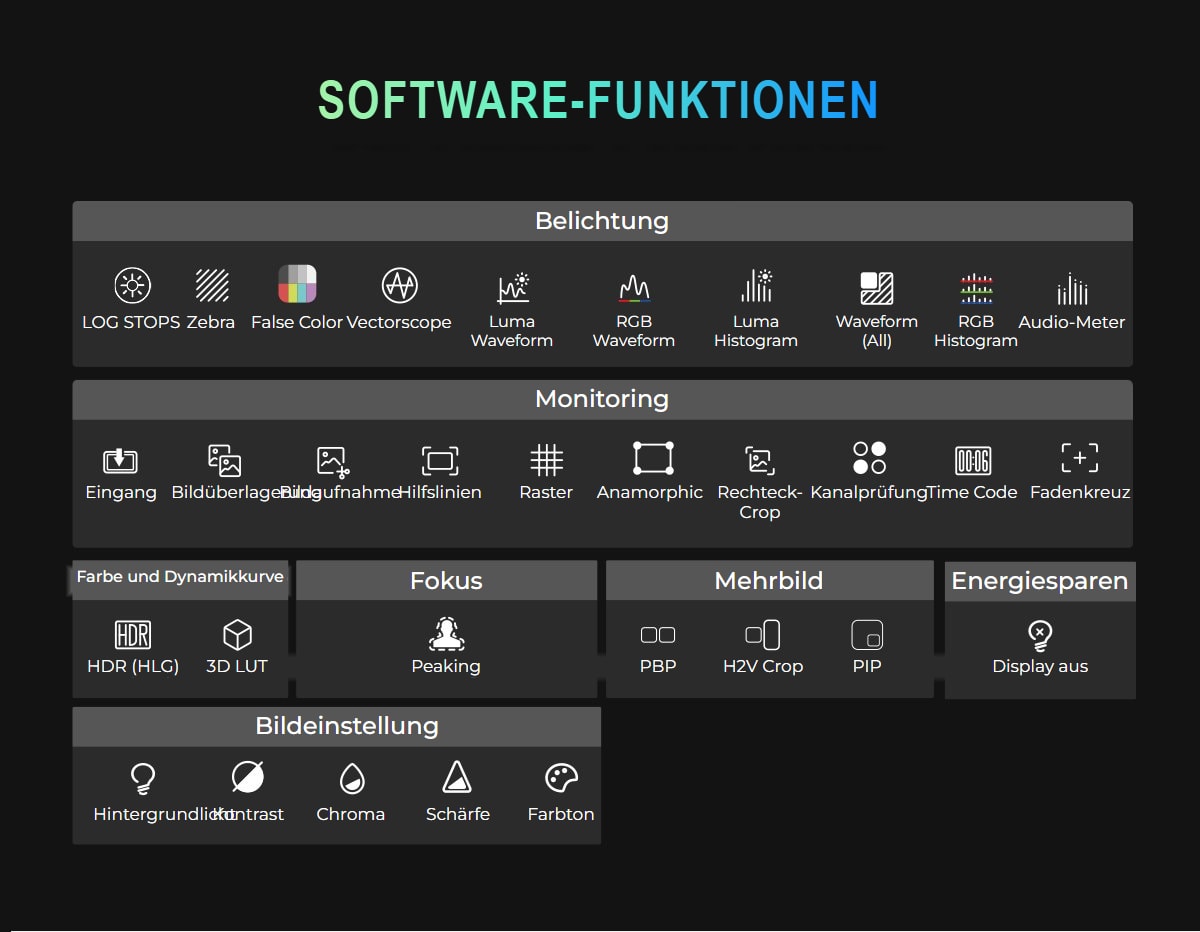The height and width of the screenshot is (932, 1200).
Task: Click the "Peaking" label text
Action: coord(446,666)
